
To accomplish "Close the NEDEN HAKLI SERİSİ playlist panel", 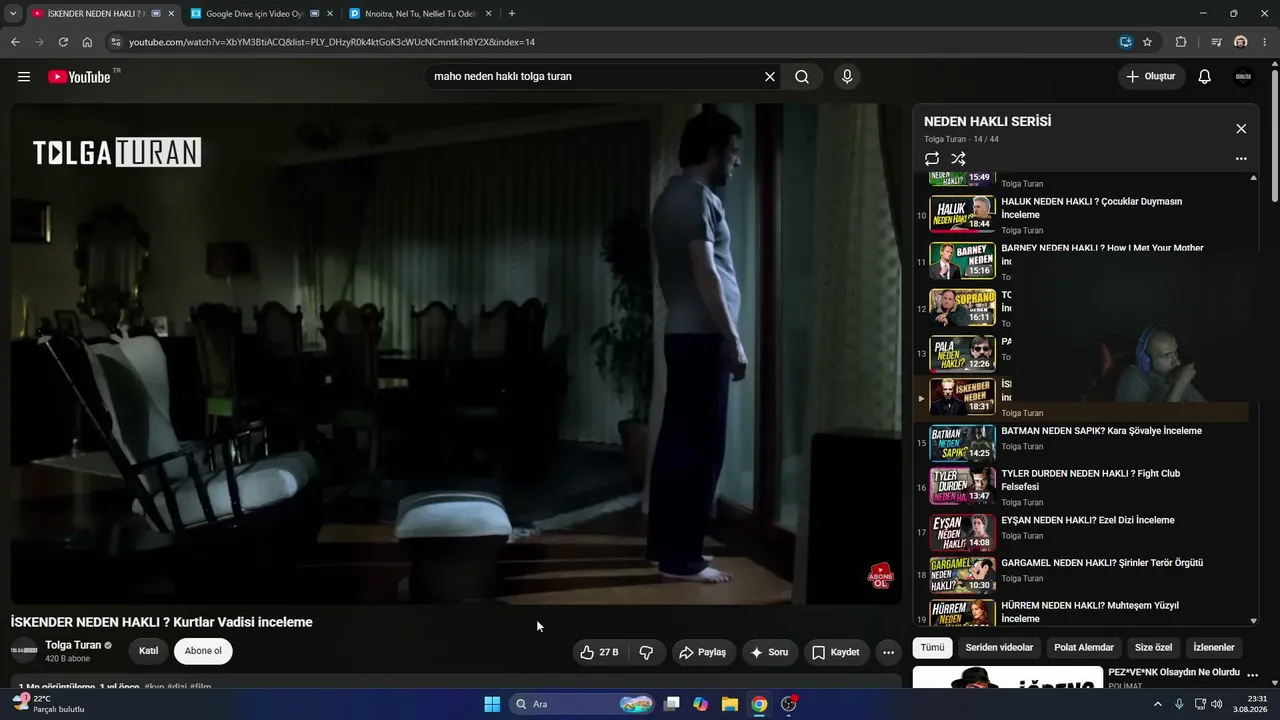I will (x=1241, y=129).
